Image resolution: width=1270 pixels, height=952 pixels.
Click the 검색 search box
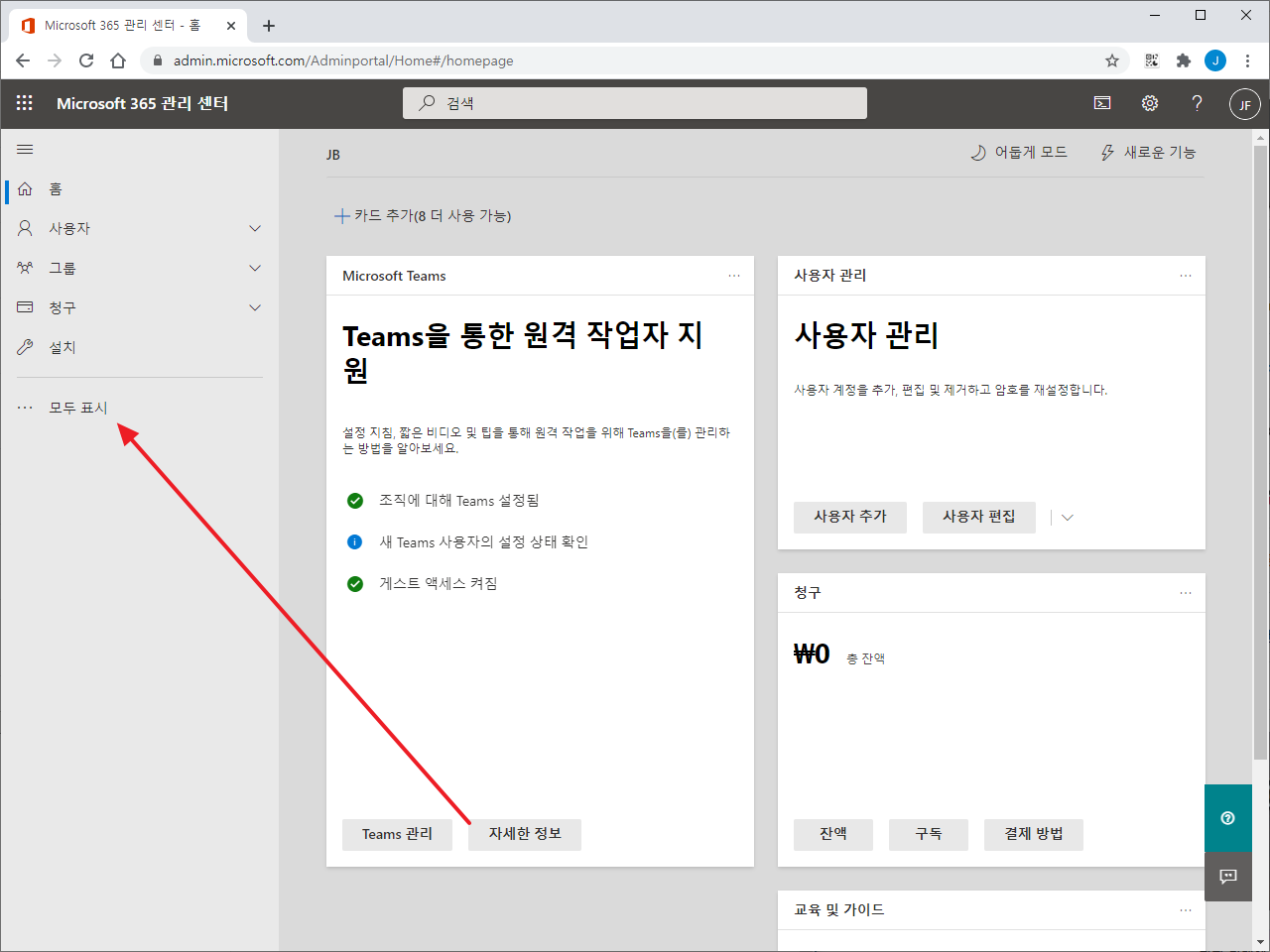(x=635, y=103)
